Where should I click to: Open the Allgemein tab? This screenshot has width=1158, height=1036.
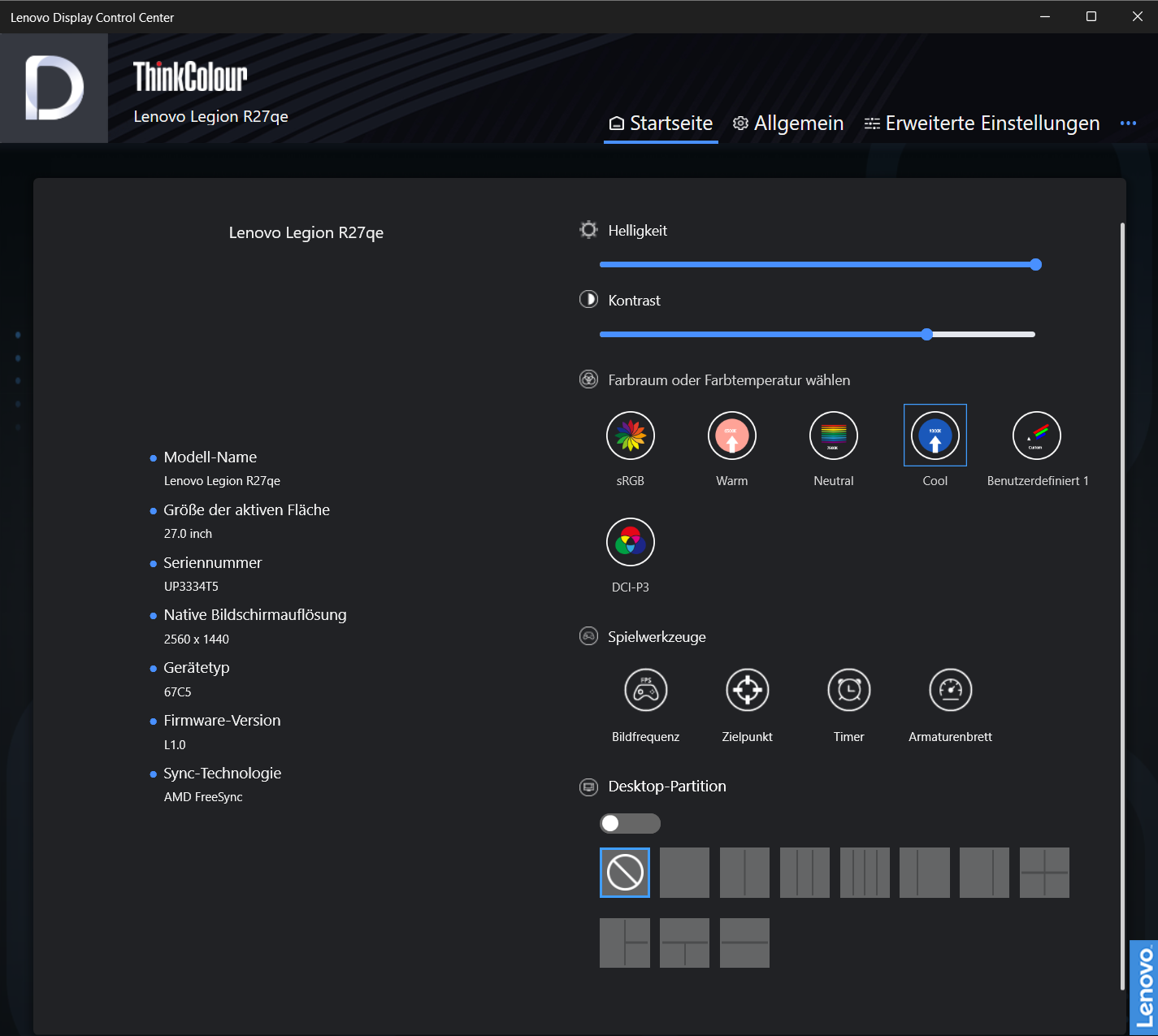(x=787, y=124)
